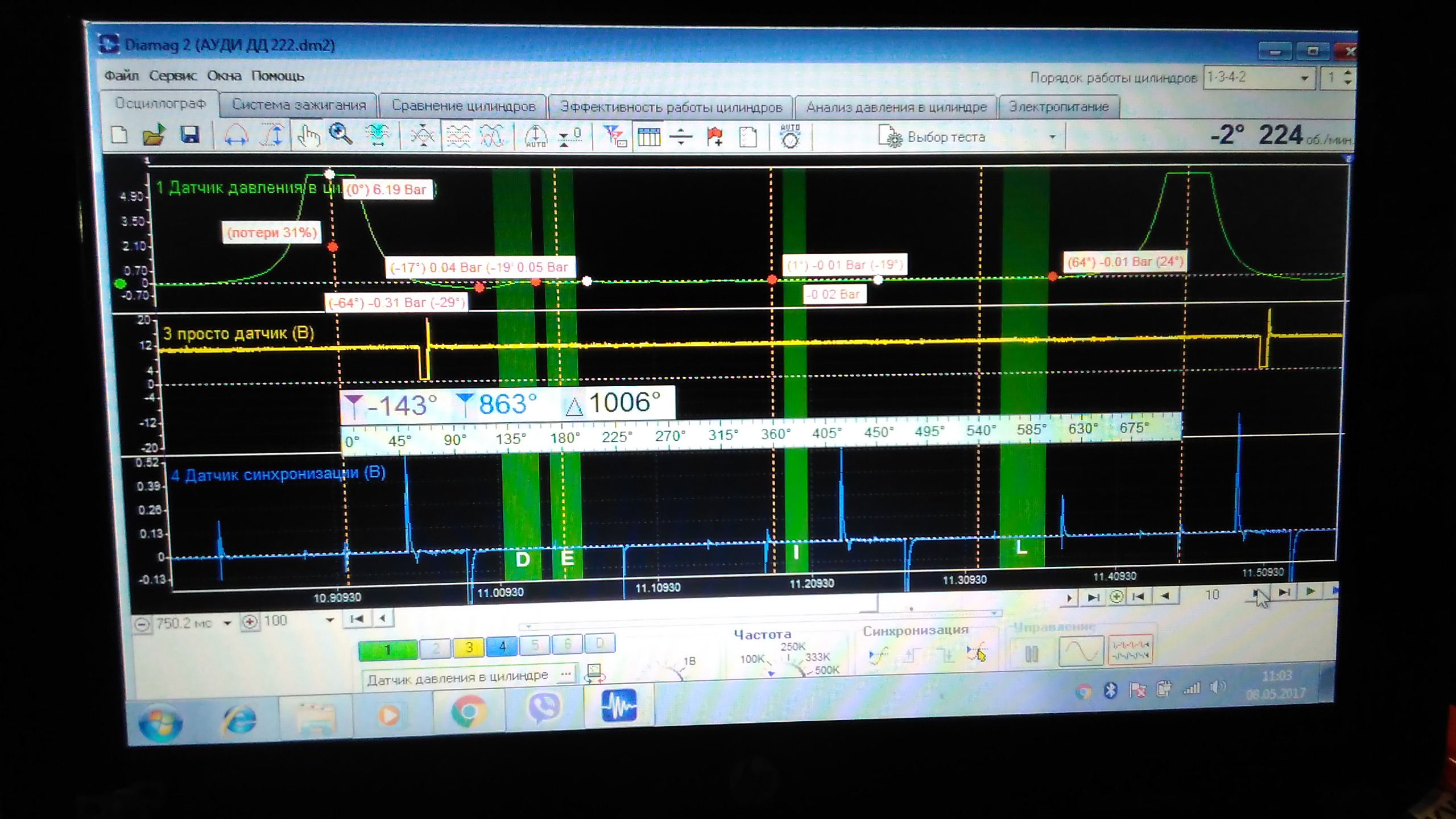Click the signal filter funnel icon
Image resolution: width=1456 pixels, height=819 pixels.
614,136
